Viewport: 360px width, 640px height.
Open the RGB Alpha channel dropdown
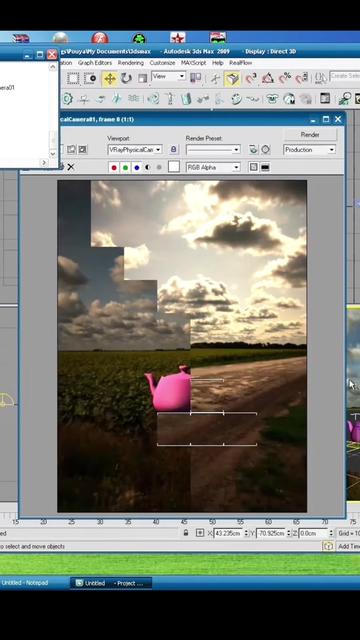click(x=213, y=167)
